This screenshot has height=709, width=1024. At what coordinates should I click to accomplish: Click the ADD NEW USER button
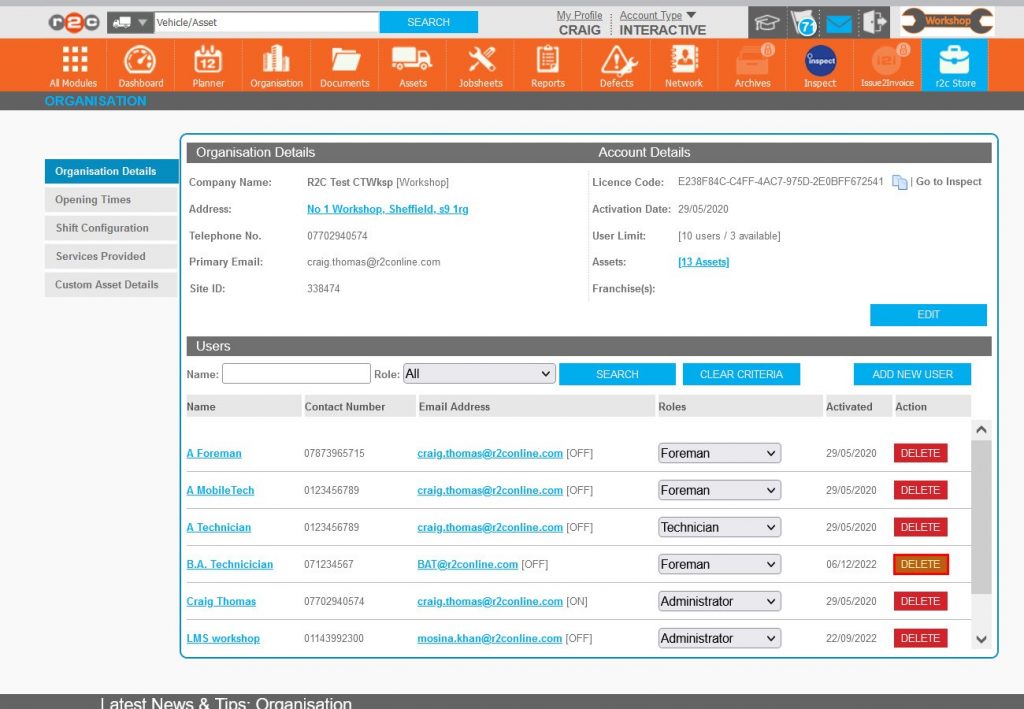pyautogui.click(x=912, y=373)
